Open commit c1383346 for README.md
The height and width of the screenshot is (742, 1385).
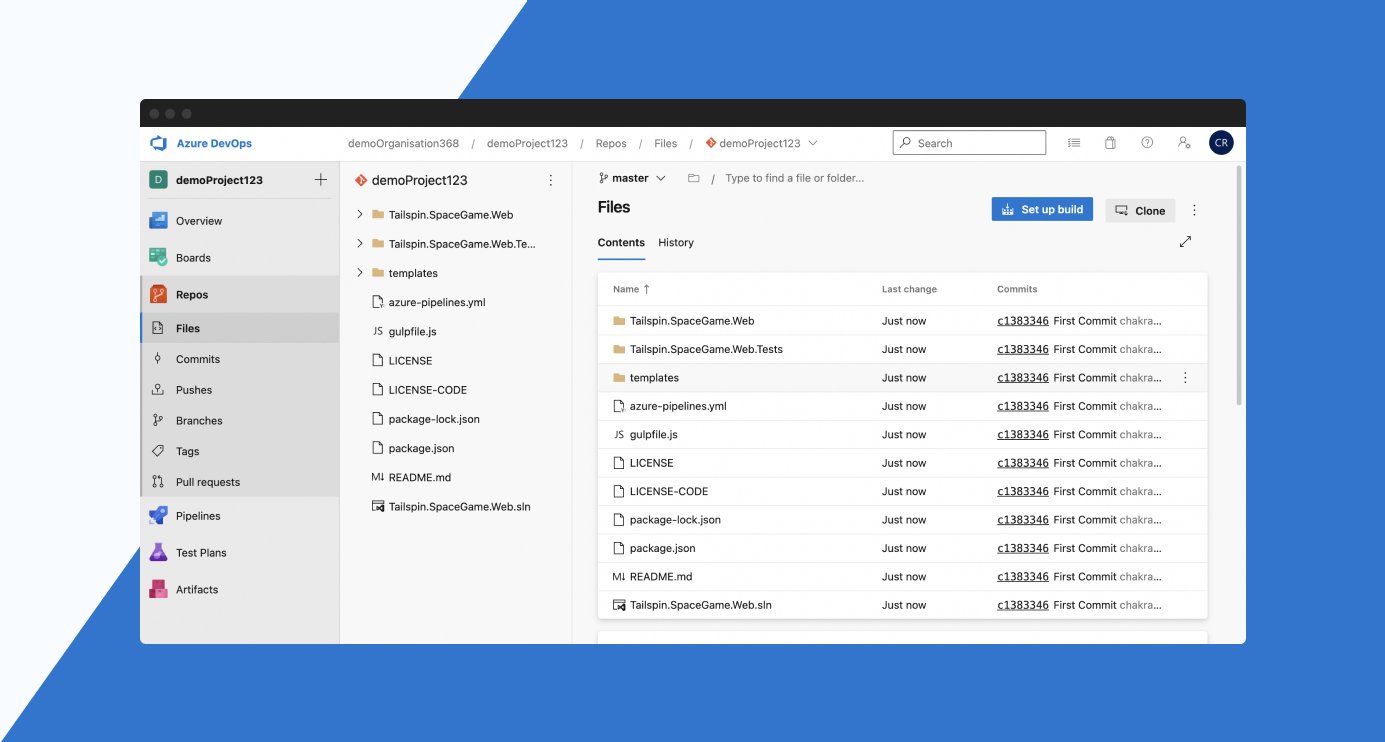1022,576
